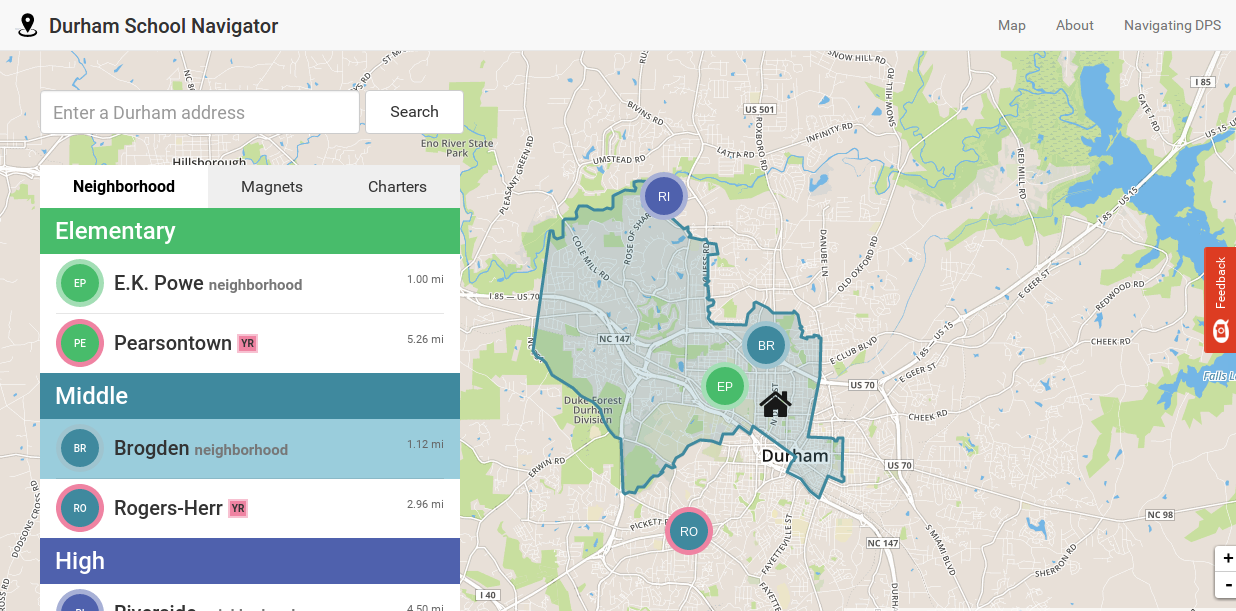The image size is (1236, 611).
Task: Open the Navigating DPS page
Action: [x=1172, y=25]
